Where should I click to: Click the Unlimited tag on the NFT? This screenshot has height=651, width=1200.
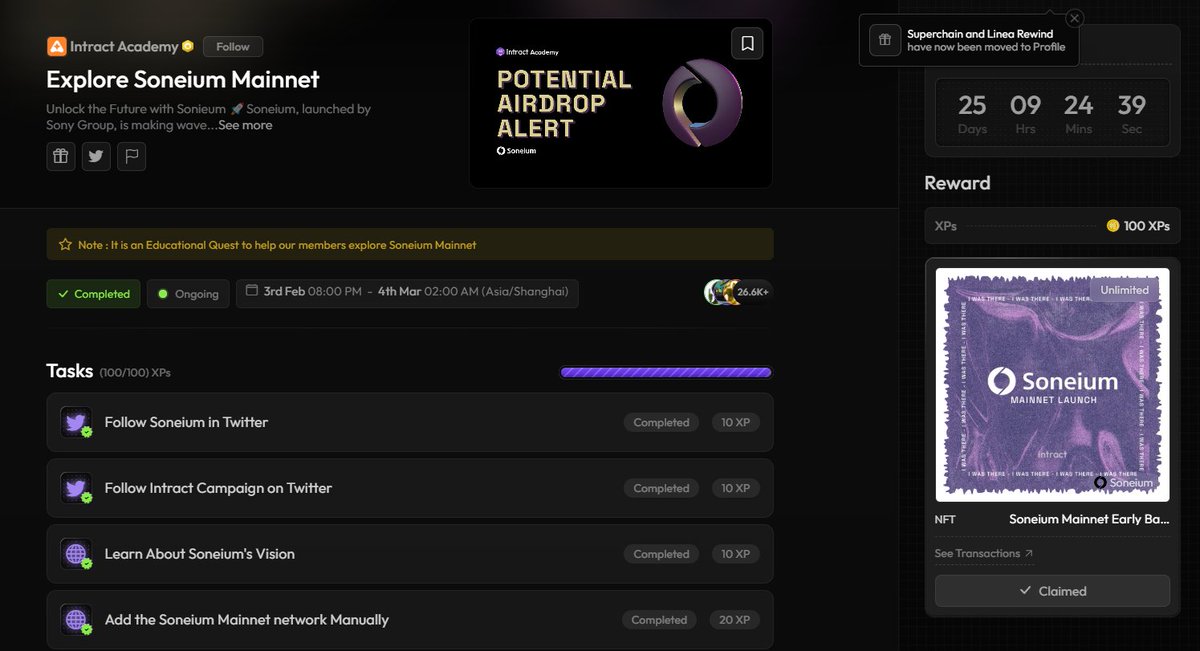click(1124, 290)
